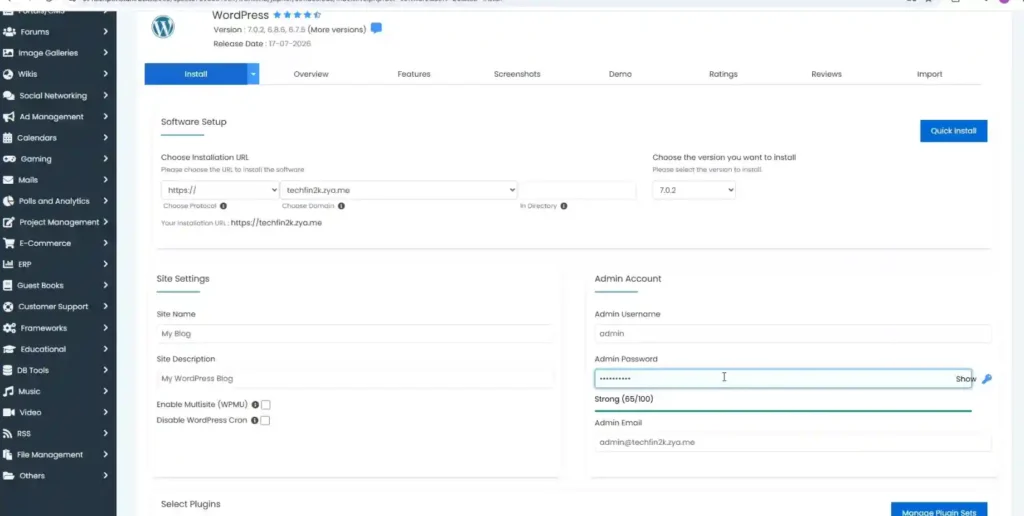
Task: Click the Frameworks gears icon
Action: point(9,328)
